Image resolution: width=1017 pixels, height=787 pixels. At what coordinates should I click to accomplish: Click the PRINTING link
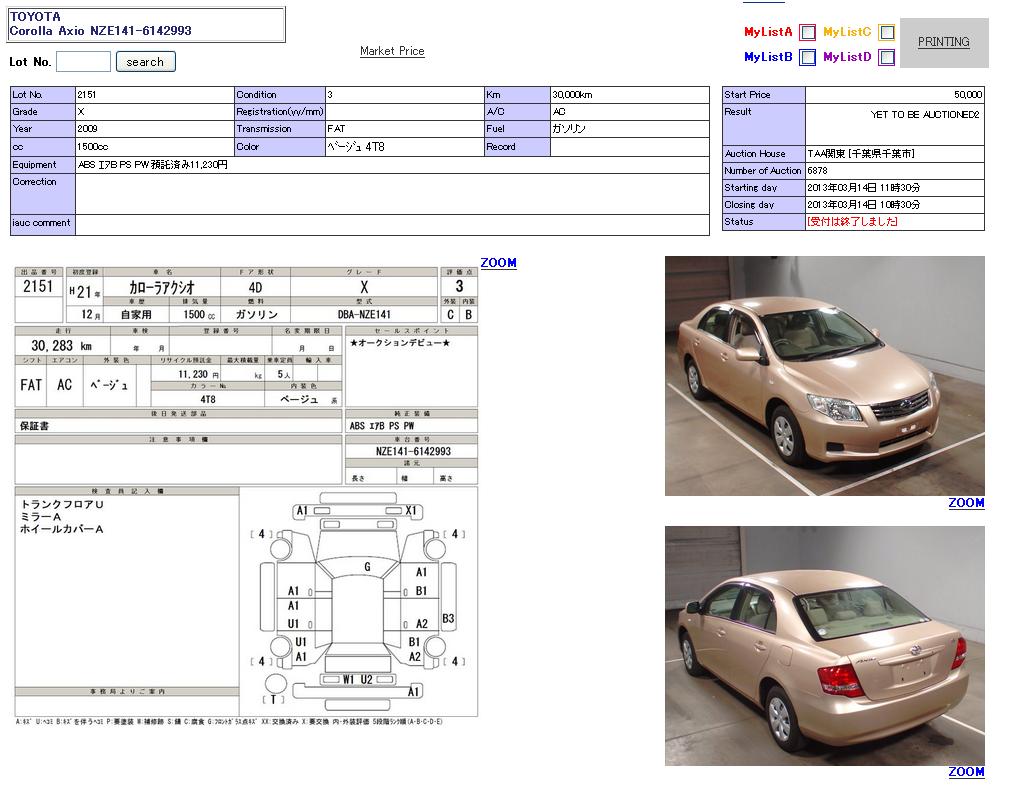point(943,42)
